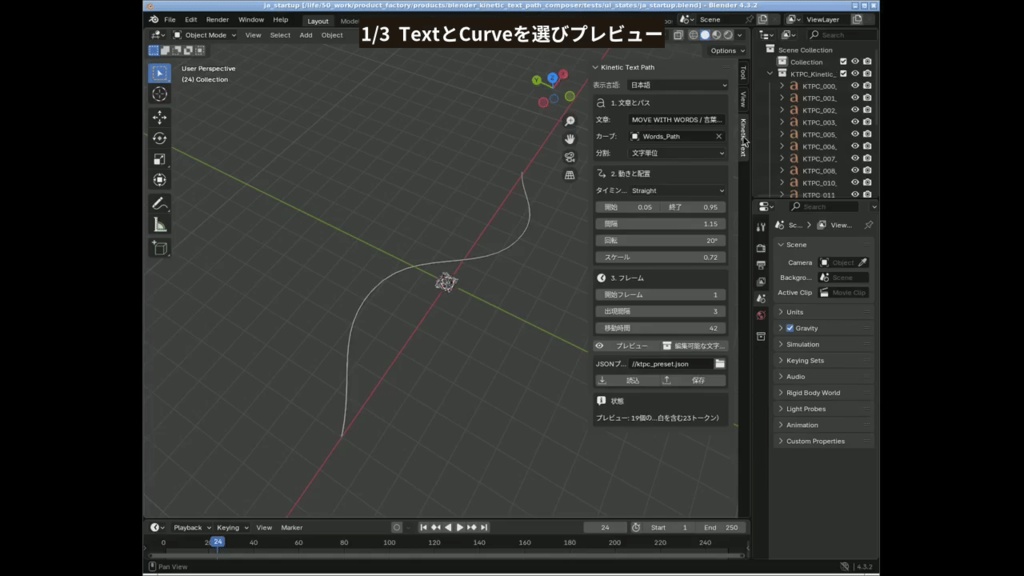
Task: Toggle the camera view icon
Action: (570, 157)
